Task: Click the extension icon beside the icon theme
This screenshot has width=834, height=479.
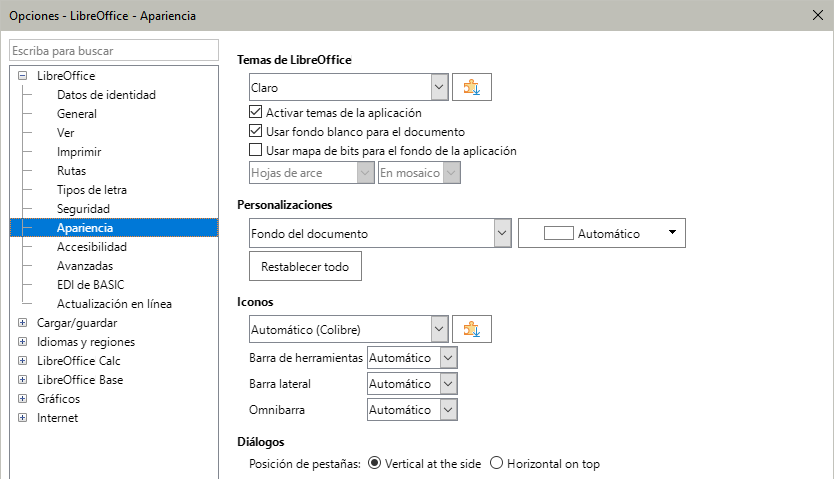Action: (472, 329)
